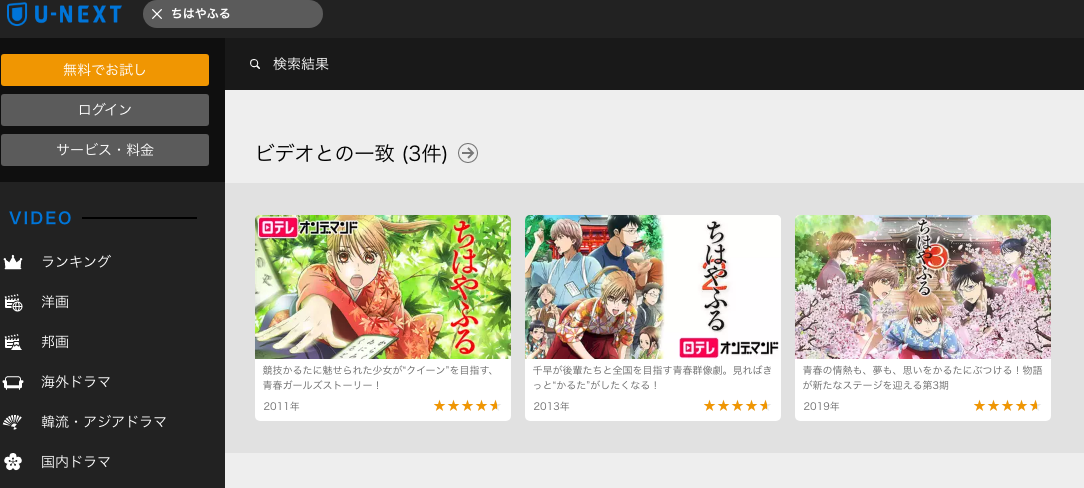Click the 洋画 film globe icon
Image resolution: width=1084 pixels, height=488 pixels.
(13, 302)
